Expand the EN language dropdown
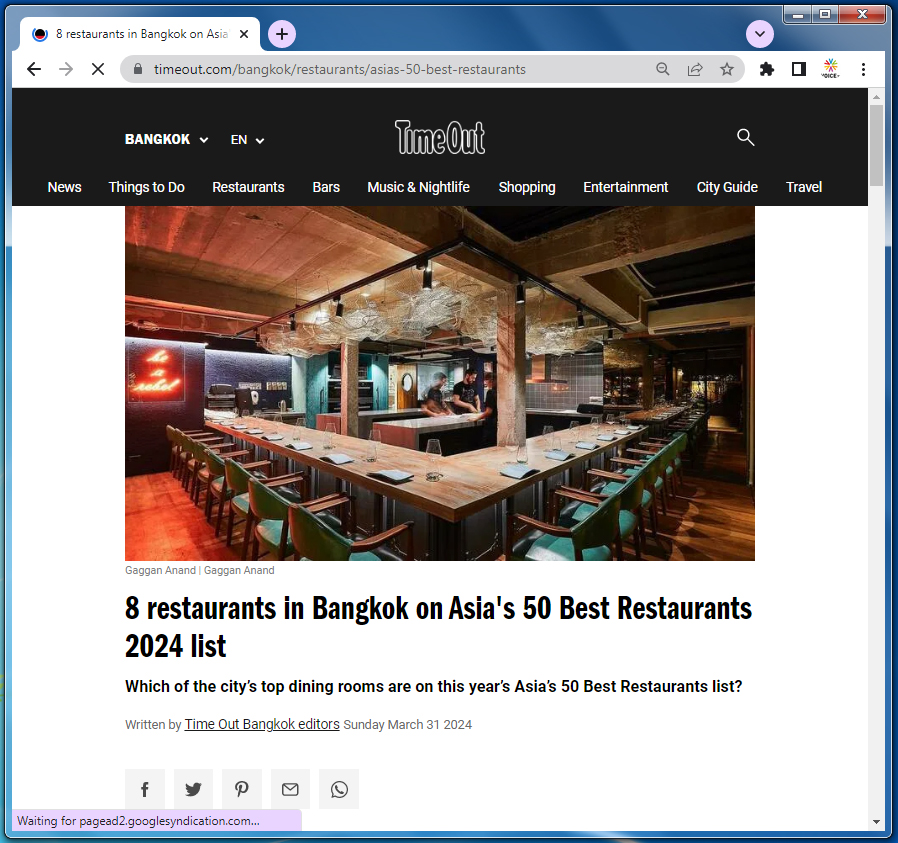 point(247,140)
